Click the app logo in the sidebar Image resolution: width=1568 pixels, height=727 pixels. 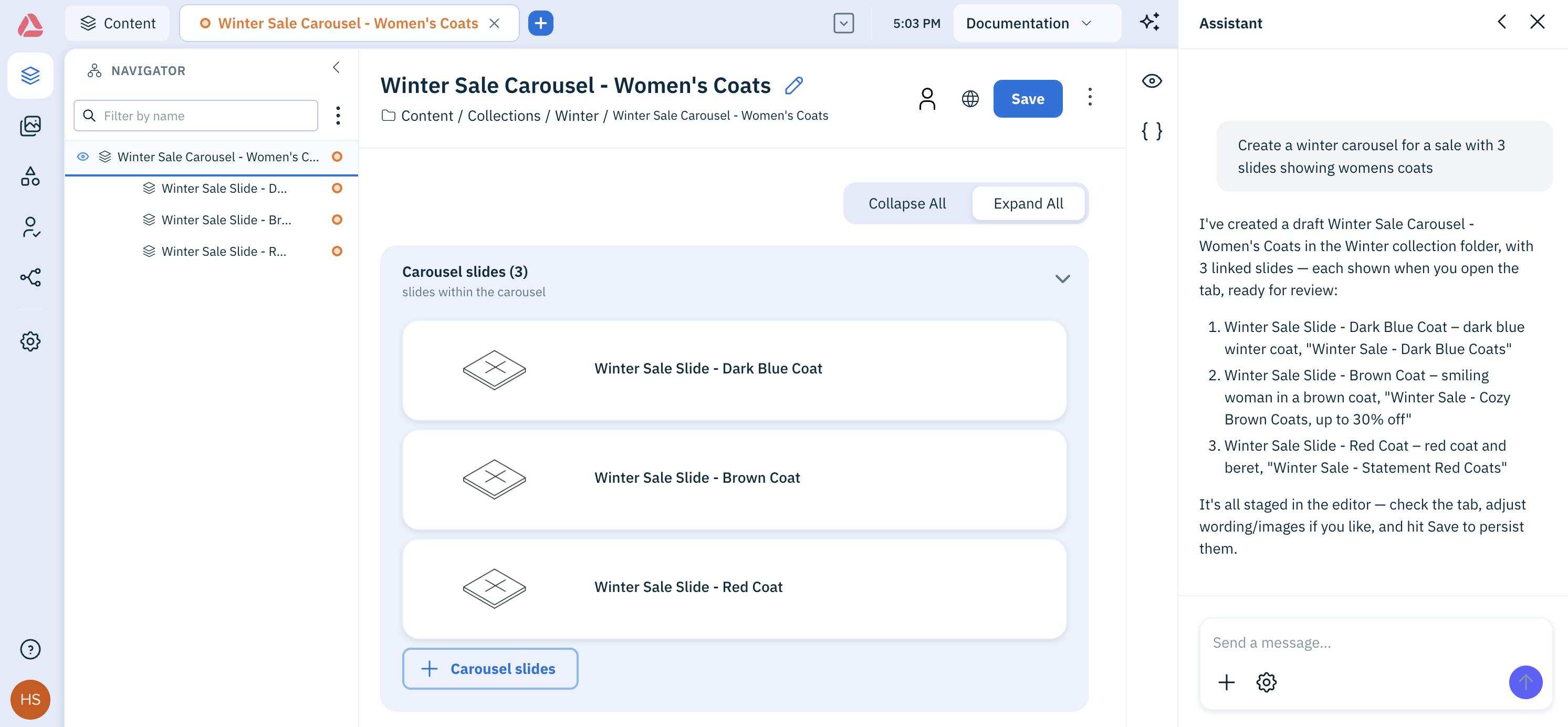point(30,25)
